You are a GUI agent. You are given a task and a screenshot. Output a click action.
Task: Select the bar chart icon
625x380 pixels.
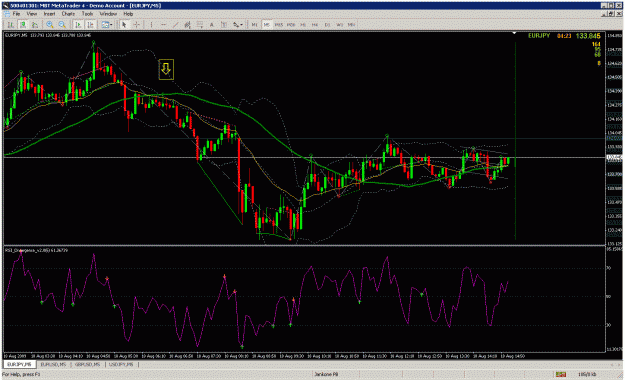tap(10, 25)
